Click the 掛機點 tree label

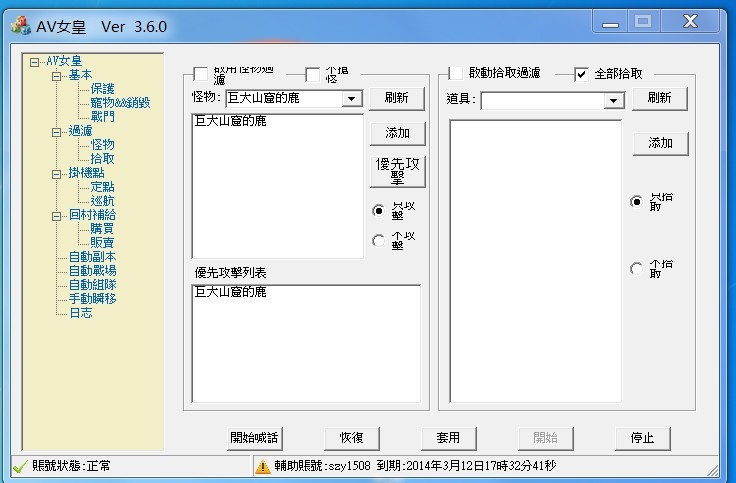click(x=86, y=173)
